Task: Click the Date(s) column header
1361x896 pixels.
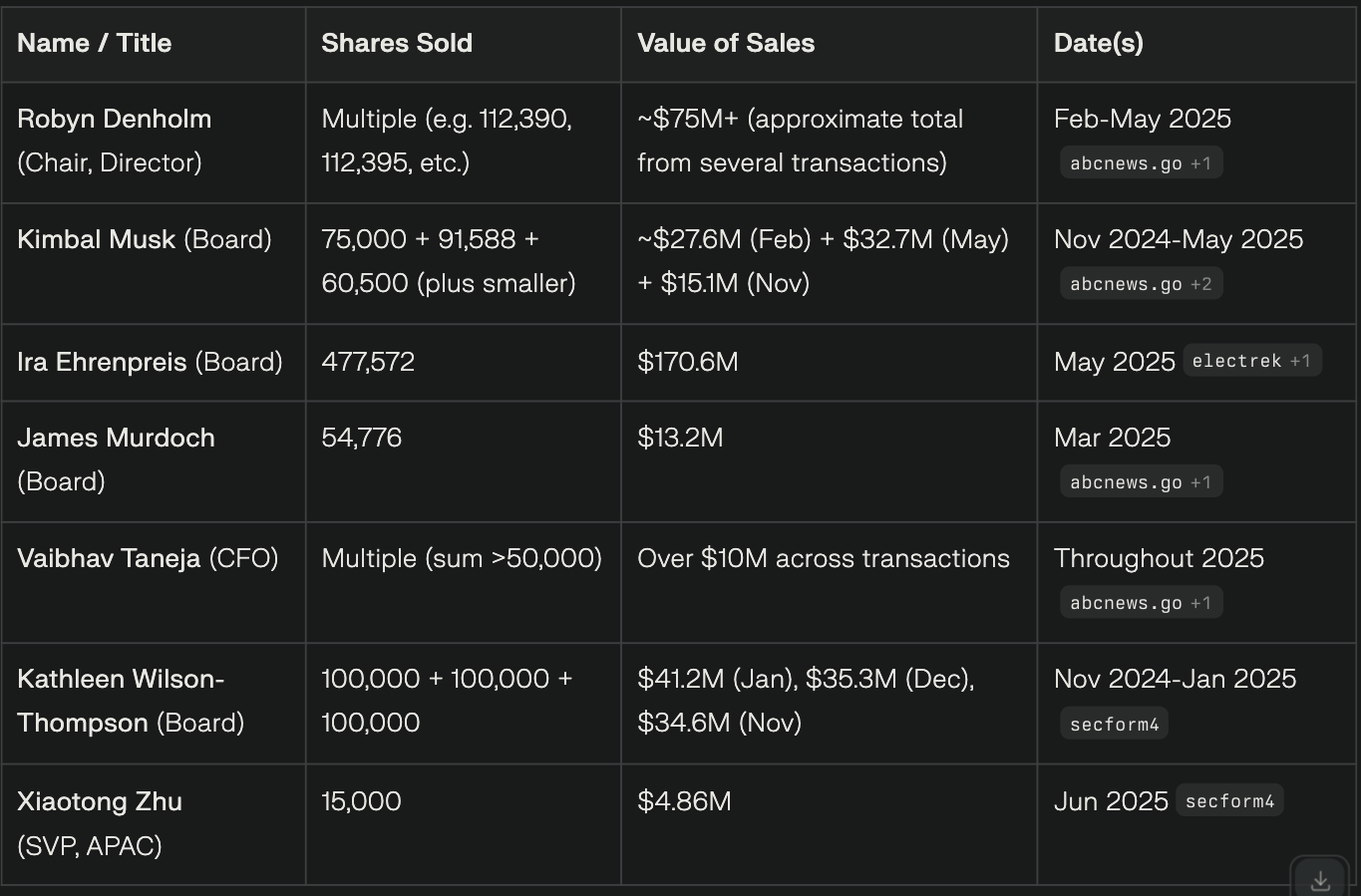Action: coord(1099,43)
